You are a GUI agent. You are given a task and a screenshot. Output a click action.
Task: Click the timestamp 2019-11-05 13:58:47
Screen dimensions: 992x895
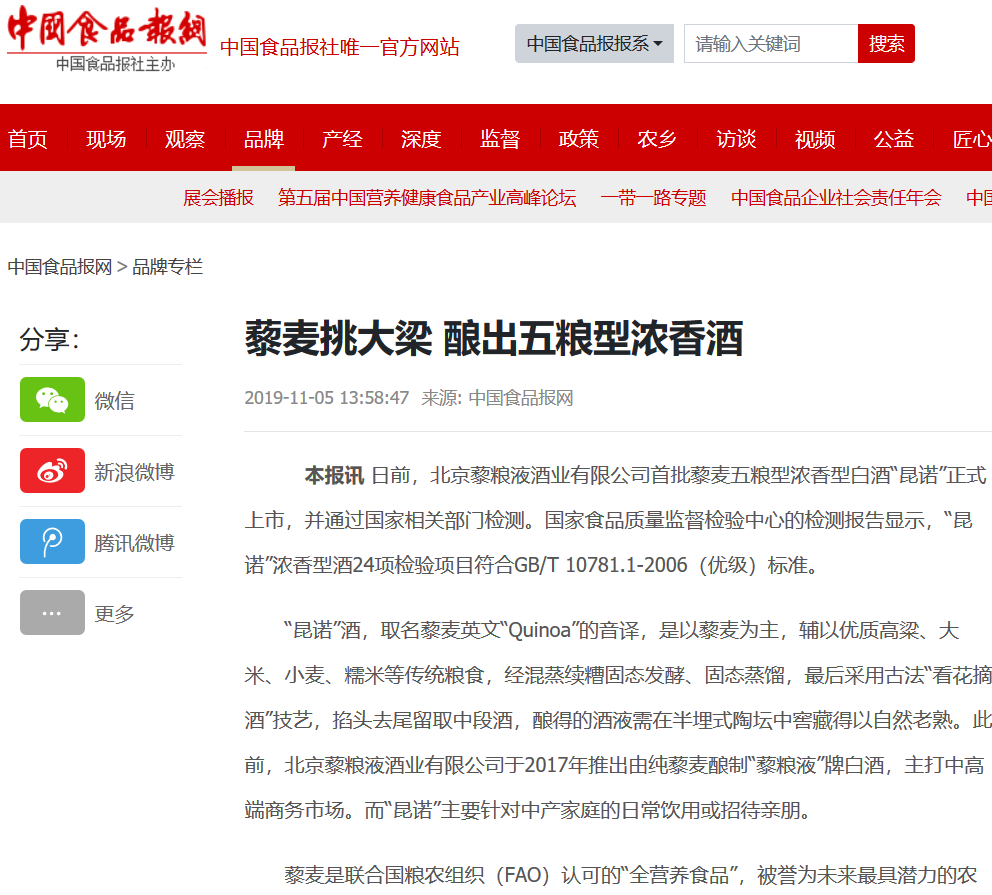326,398
